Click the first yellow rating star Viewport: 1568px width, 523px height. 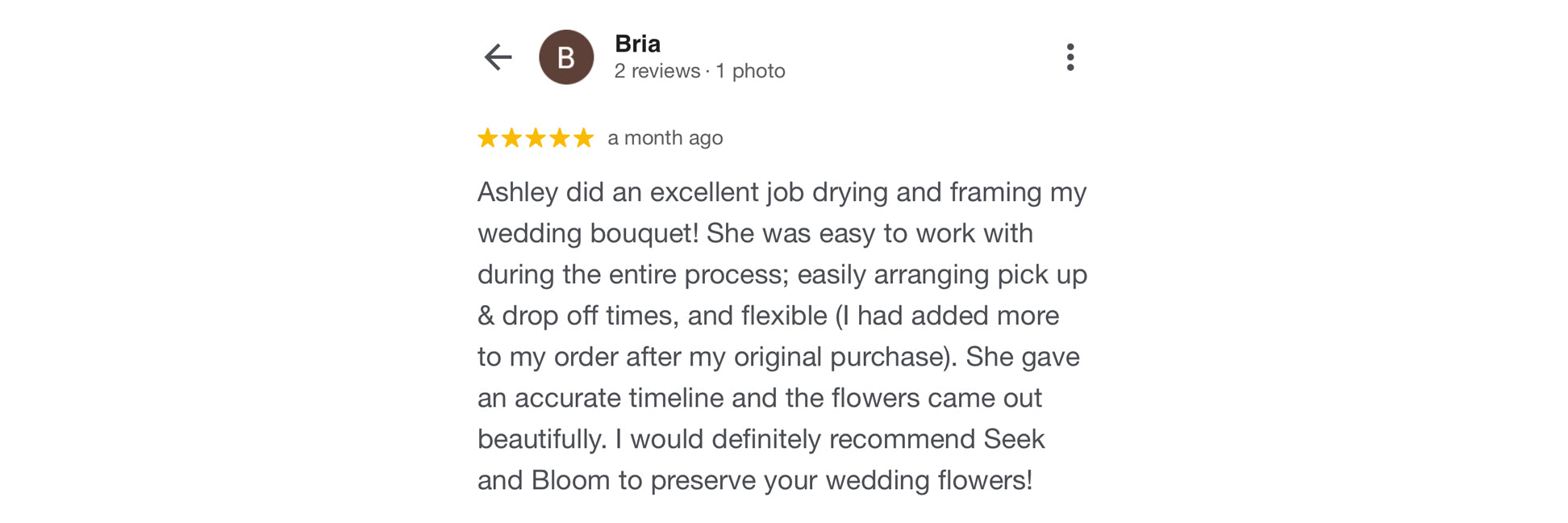pos(487,138)
